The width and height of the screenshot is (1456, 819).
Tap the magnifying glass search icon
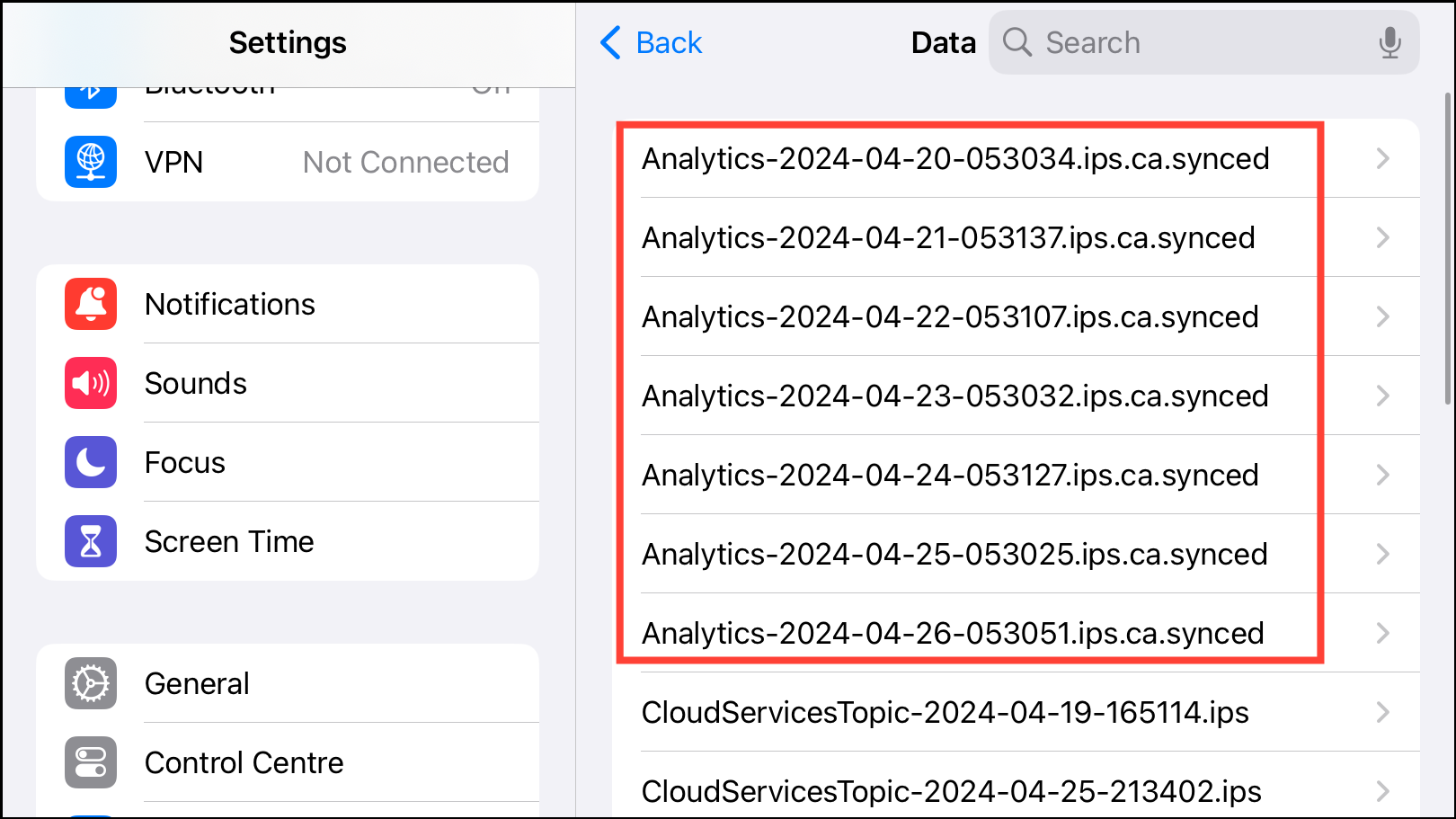(x=1017, y=42)
